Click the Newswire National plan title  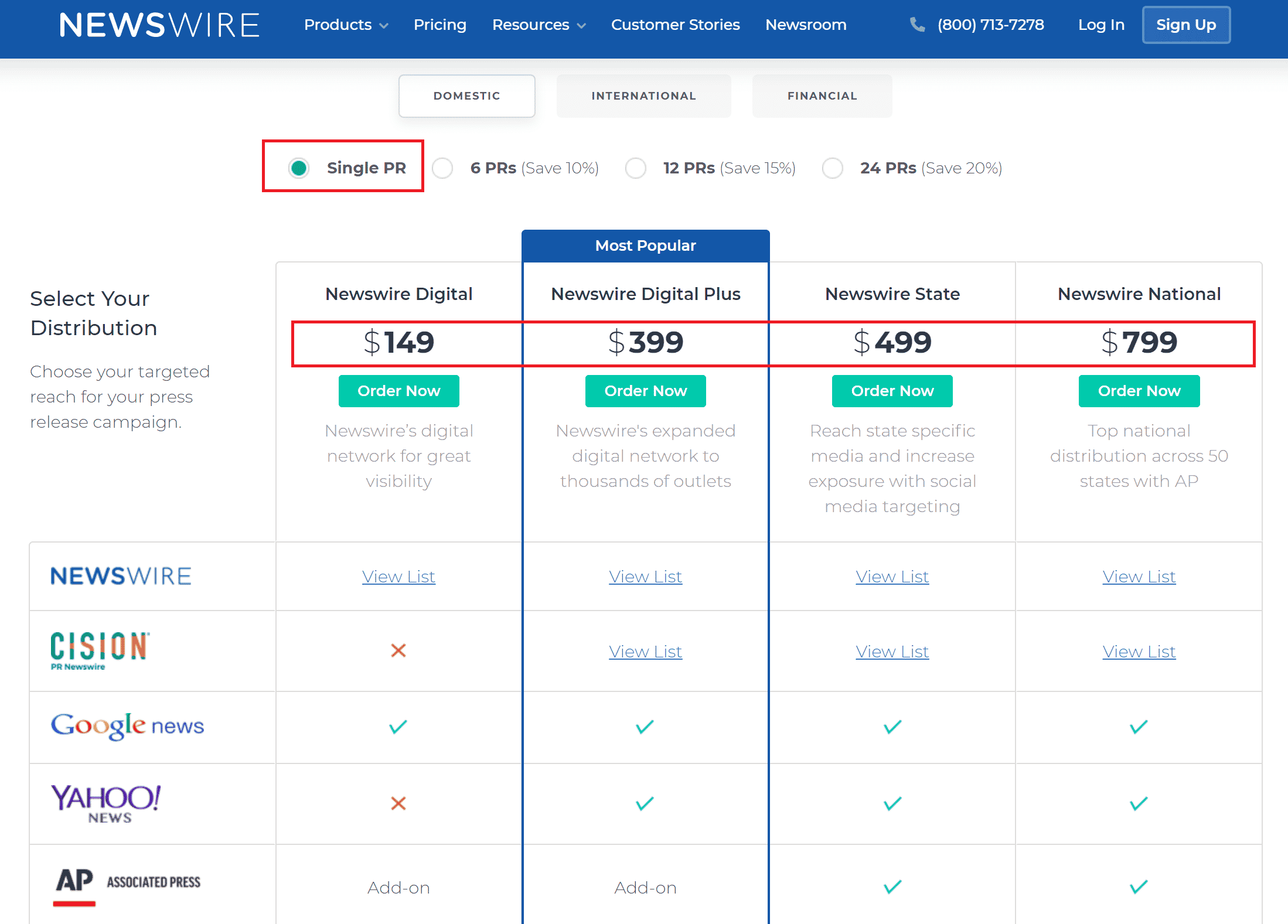(1139, 294)
